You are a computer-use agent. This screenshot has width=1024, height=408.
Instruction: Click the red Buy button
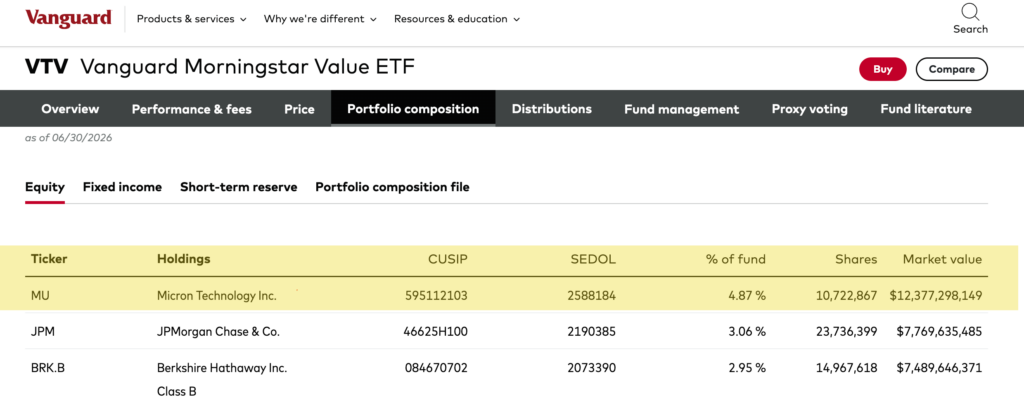(883, 69)
